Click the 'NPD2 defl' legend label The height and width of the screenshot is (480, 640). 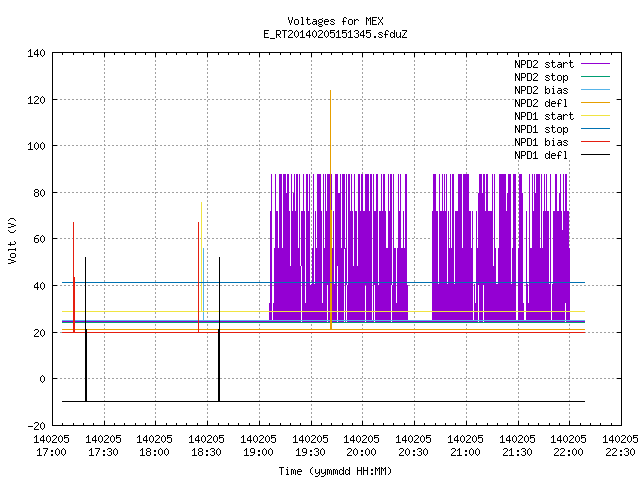point(541,103)
